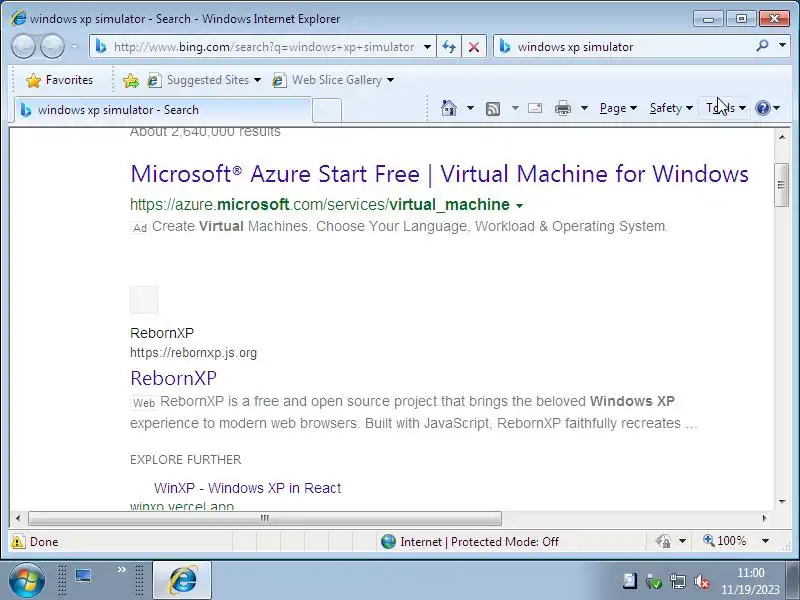Go to the Home page icon

pos(448,108)
